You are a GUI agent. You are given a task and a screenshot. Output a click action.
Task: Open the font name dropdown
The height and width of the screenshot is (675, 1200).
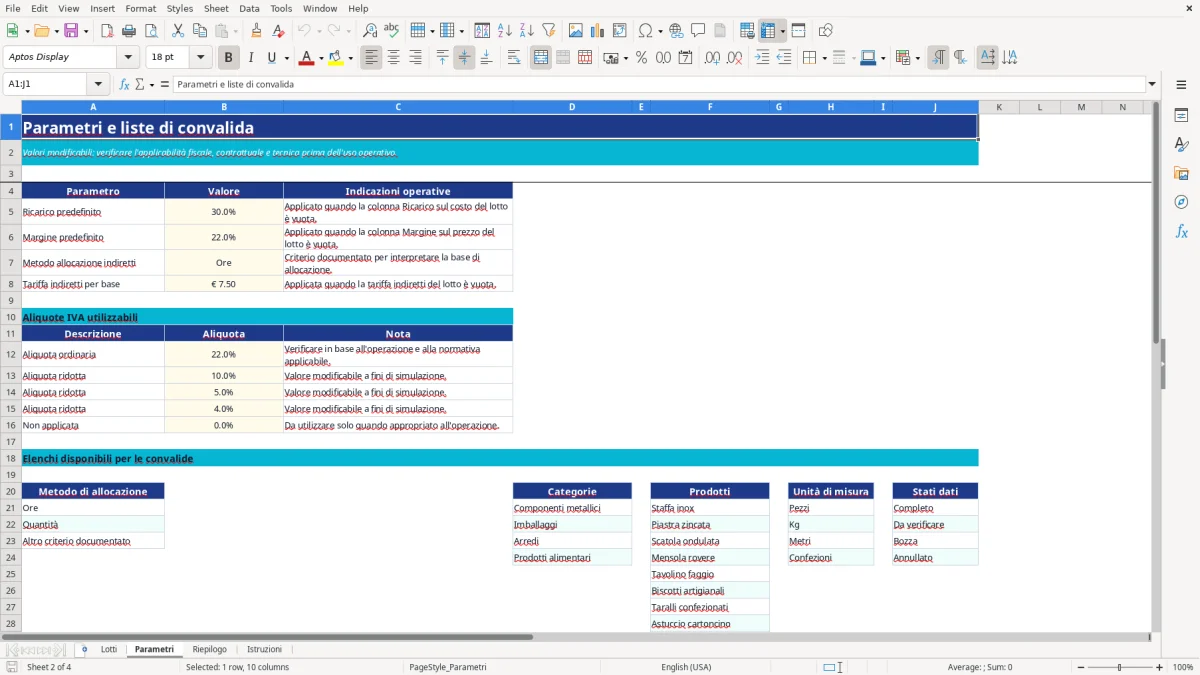coord(128,58)
